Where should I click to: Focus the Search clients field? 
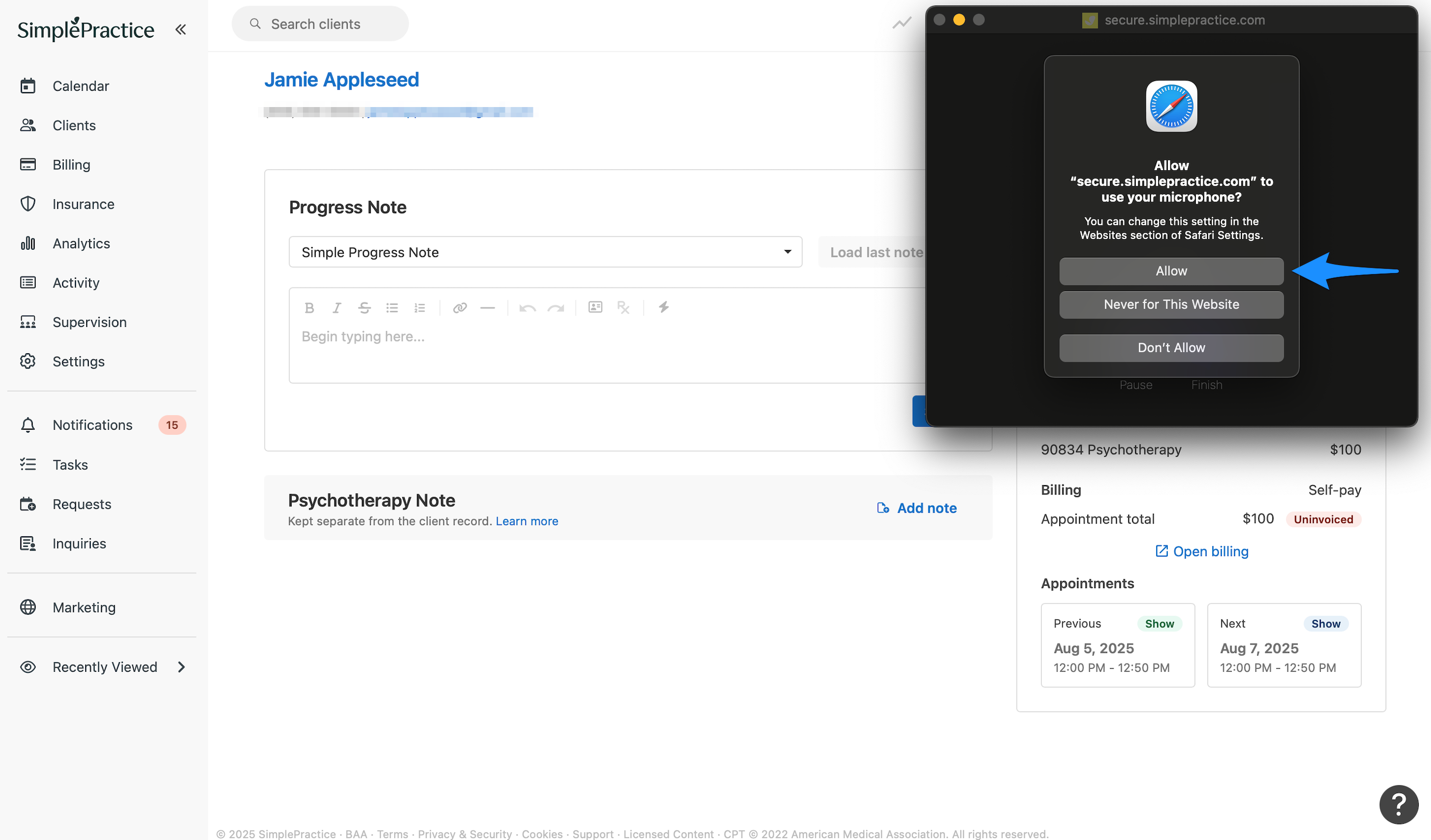click(x=320, y=24)
